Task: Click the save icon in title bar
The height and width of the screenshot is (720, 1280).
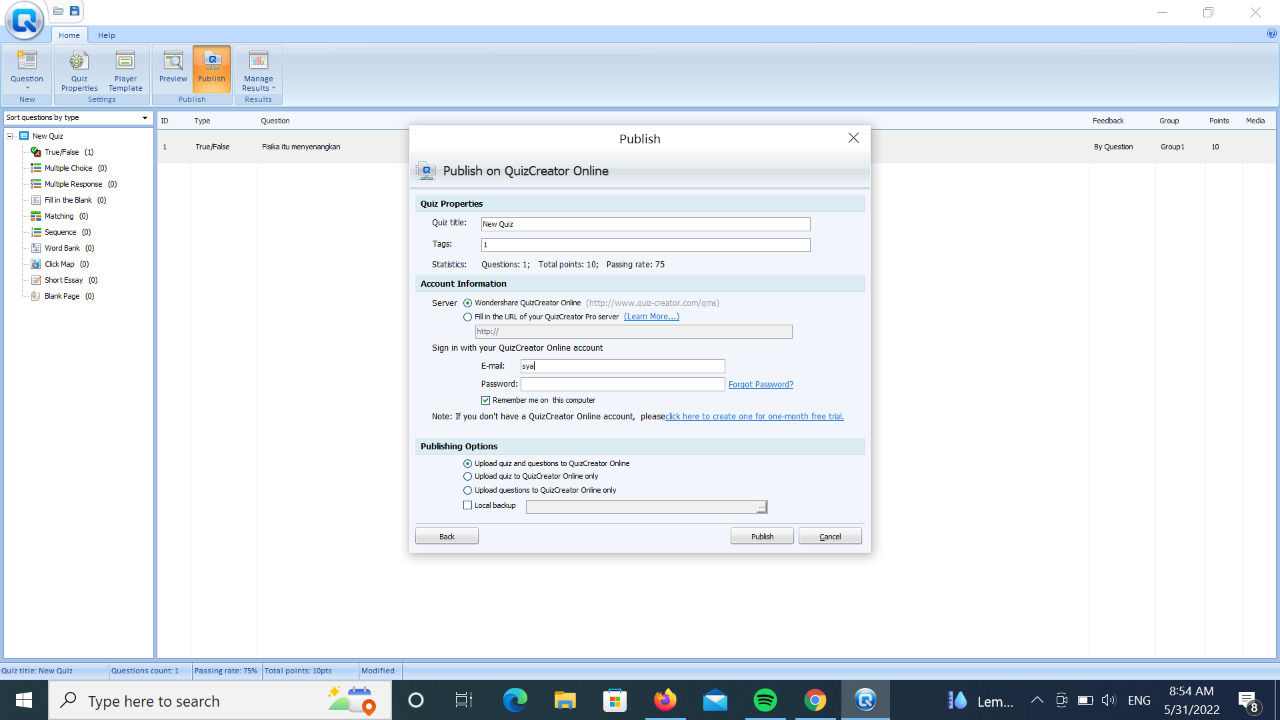Action: point(74,11)
